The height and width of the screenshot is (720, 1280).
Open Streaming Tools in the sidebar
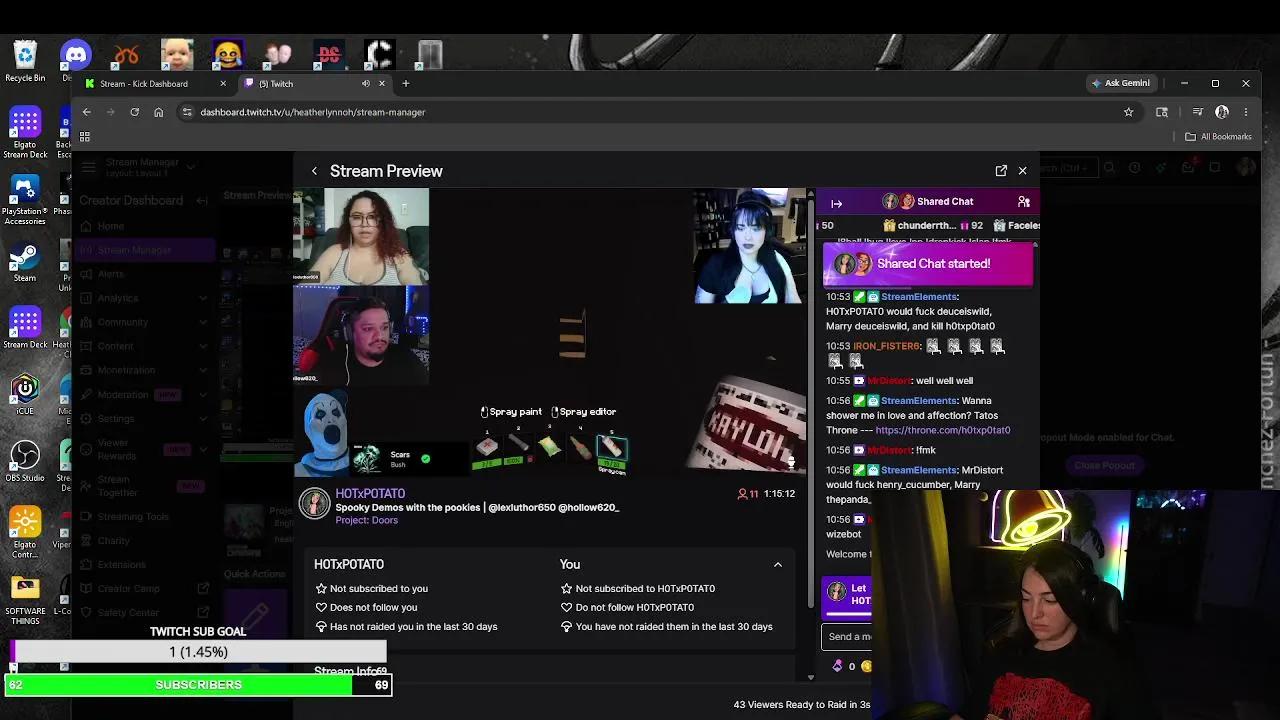click(134, 517)
